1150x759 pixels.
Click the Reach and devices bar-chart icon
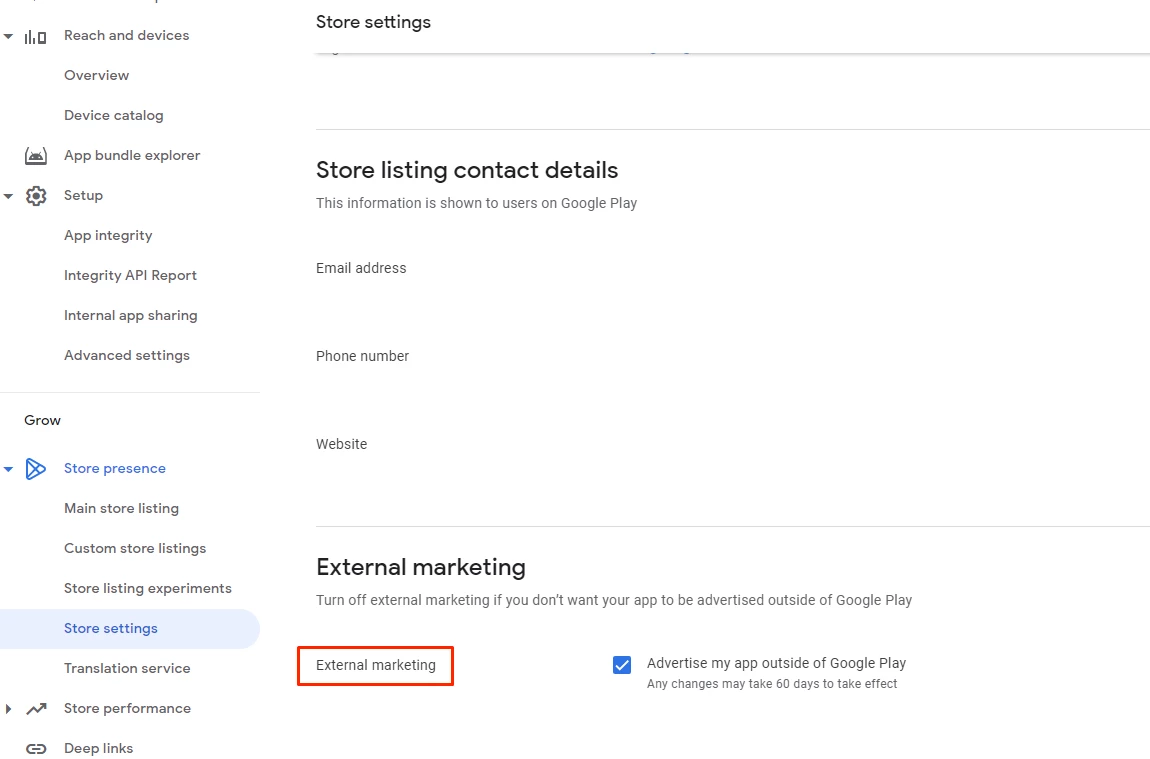[x=36, y=36]
